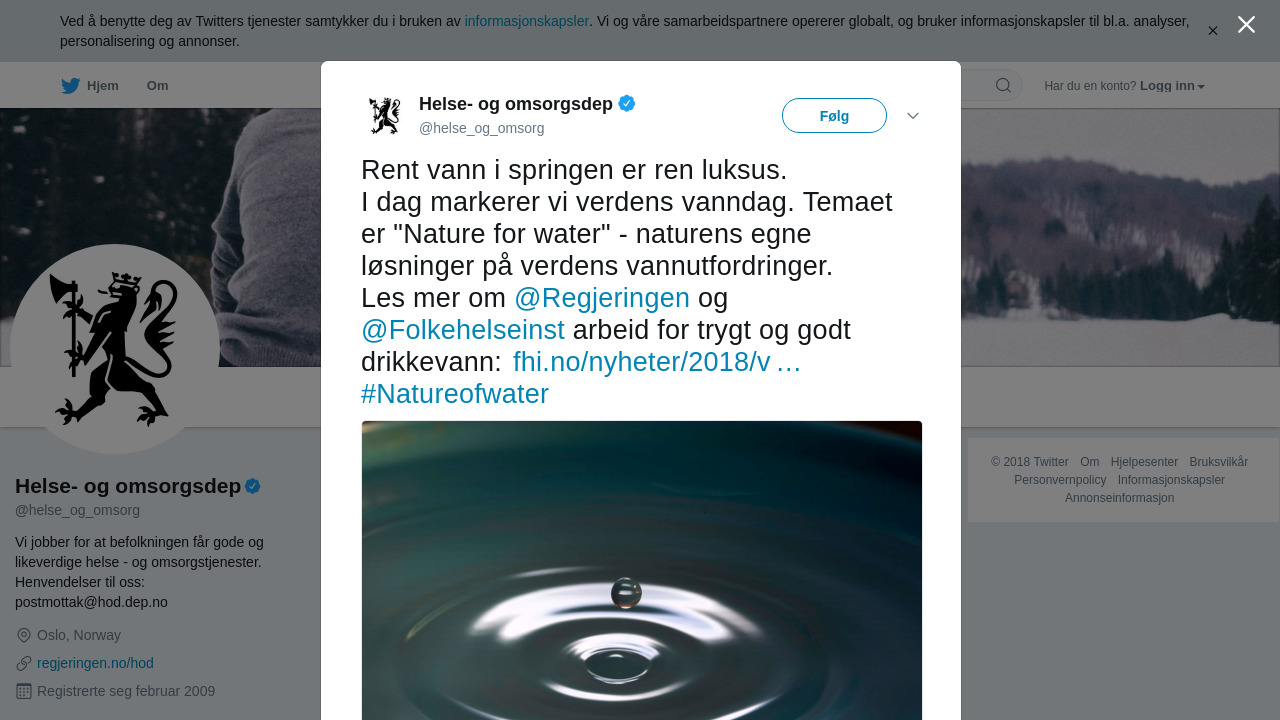The width and height of the screenshot is (1280, 720).
Task: Dismiss the cookie notice small X
Action: pos(1213,31)
